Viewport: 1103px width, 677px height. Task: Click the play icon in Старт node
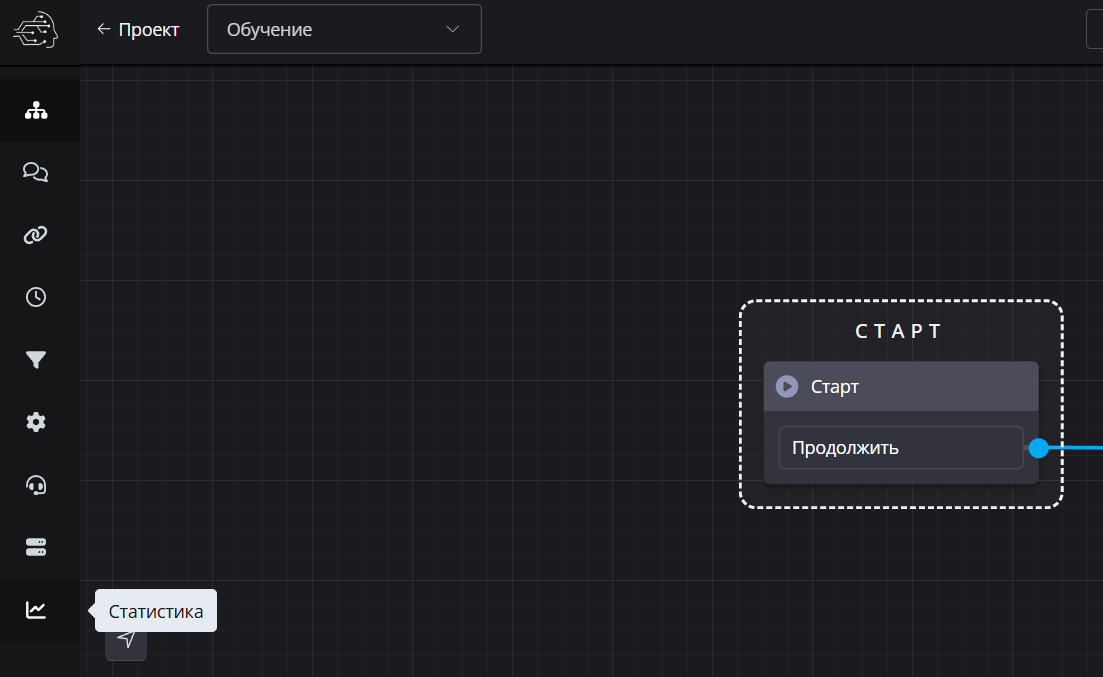pyautogui.click(x=787, y=386)
